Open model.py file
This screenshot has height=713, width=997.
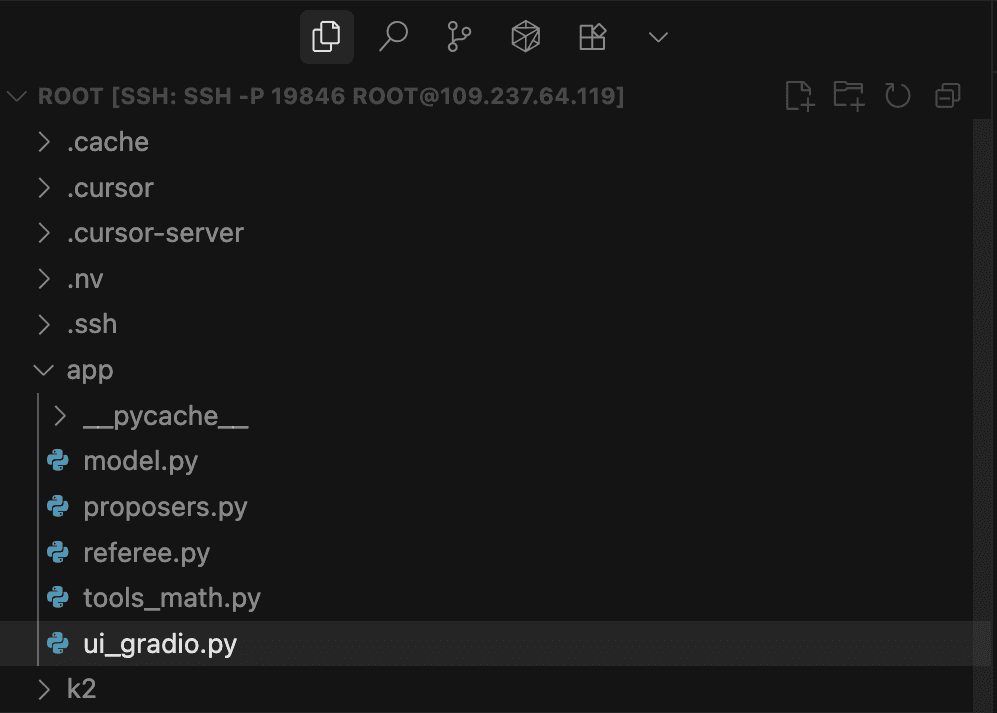click(140, 461)
